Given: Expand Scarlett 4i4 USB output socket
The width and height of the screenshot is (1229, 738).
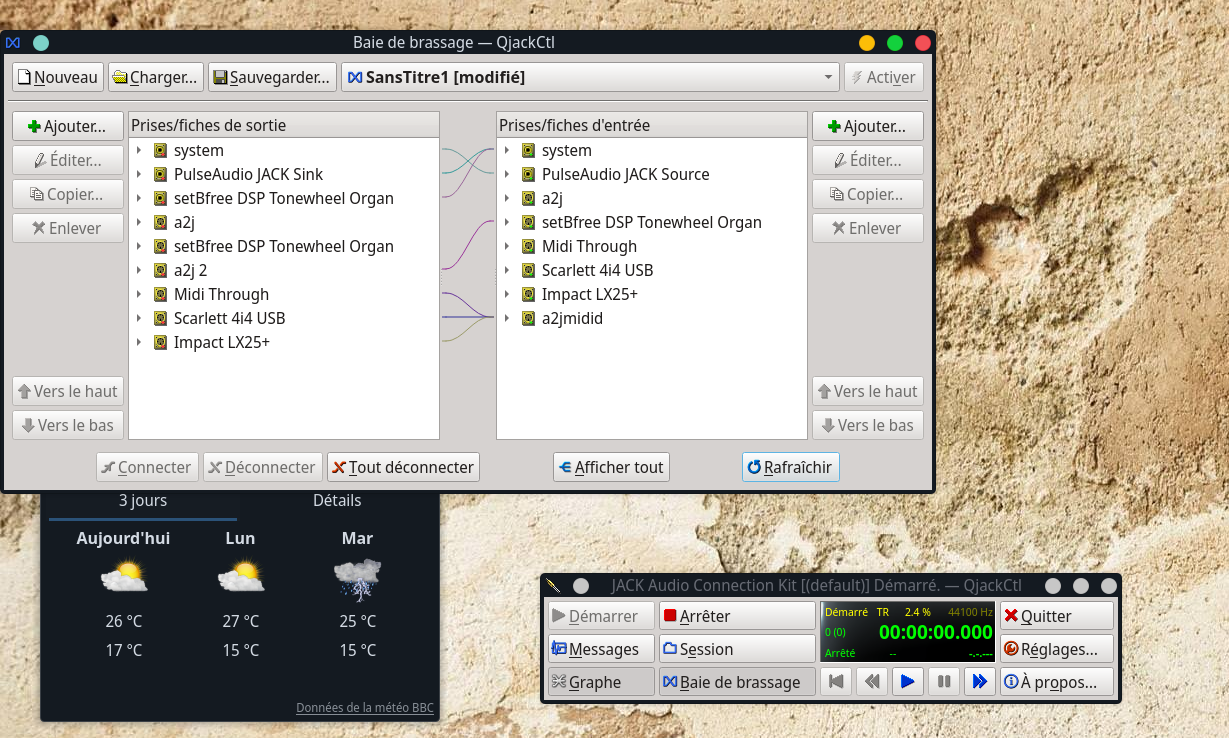Looking at the screenshot, I should pyautogui.click(x=139, y=318).
